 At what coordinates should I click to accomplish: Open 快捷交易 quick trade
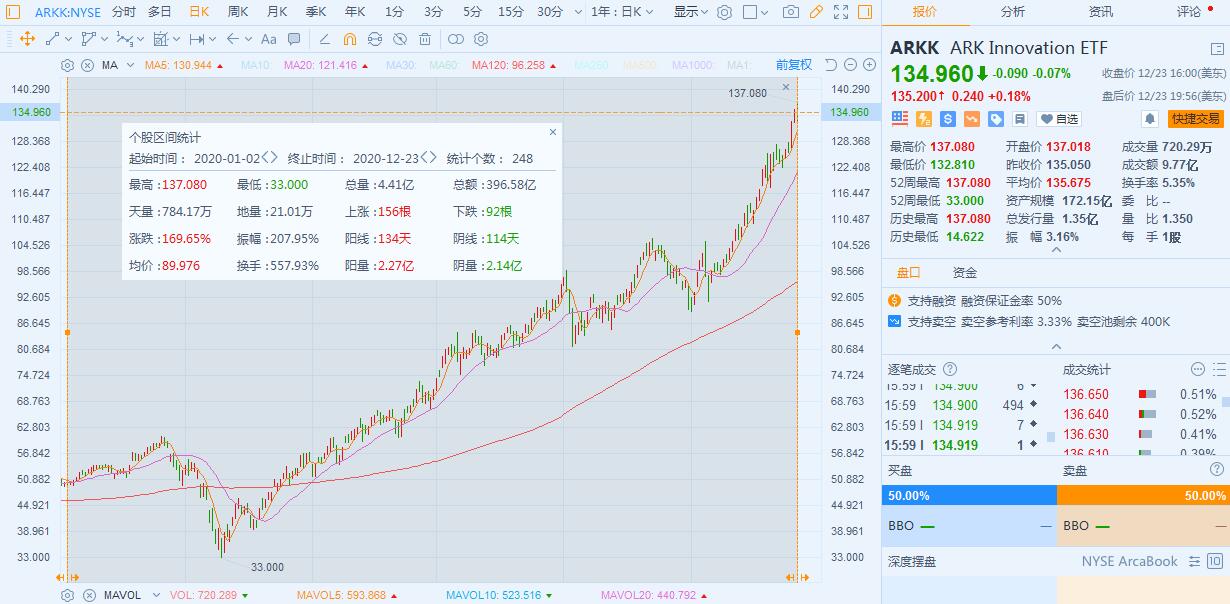[x=1195, y=119]
